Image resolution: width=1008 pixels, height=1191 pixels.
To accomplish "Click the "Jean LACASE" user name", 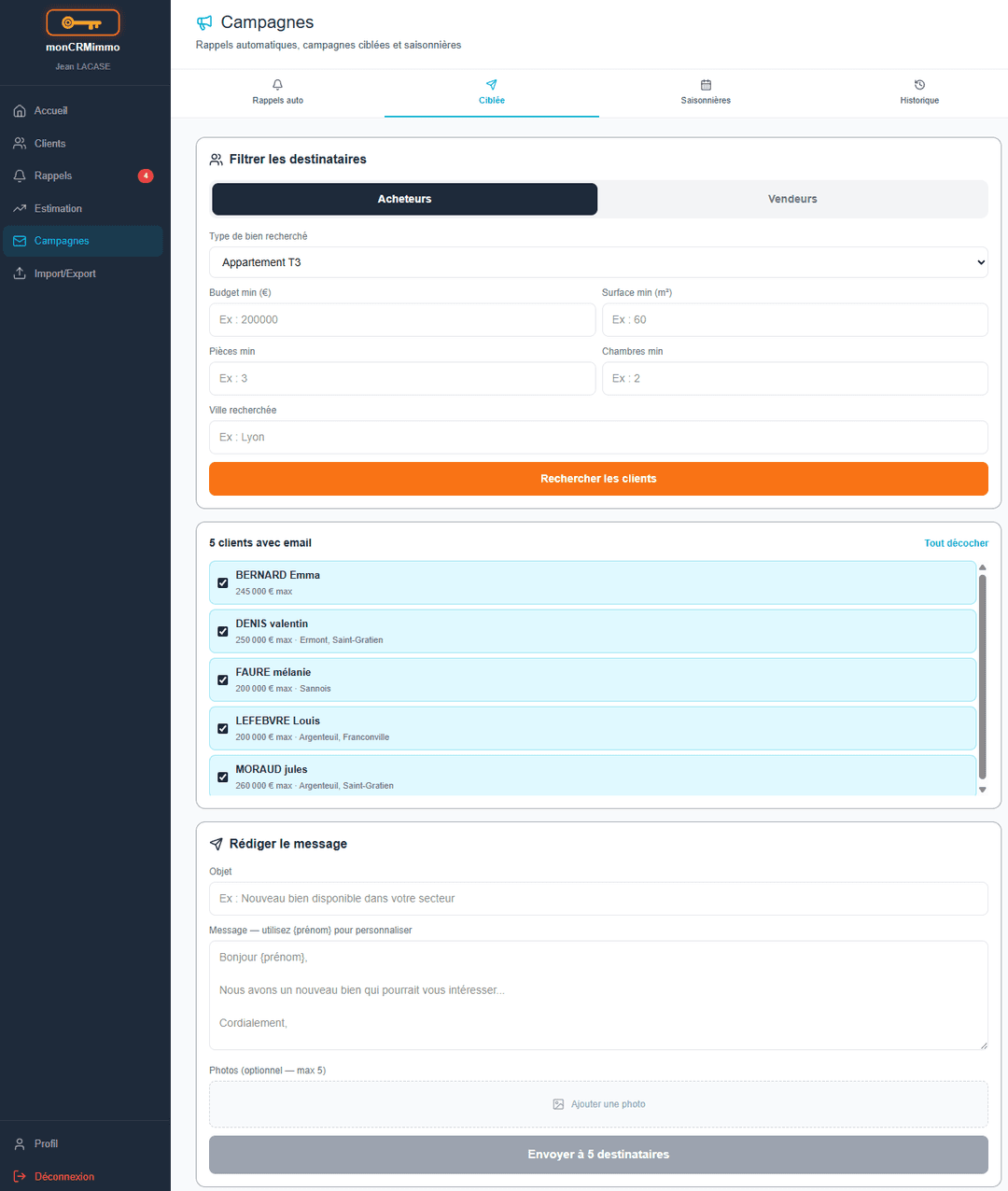I will pos(83,66).
